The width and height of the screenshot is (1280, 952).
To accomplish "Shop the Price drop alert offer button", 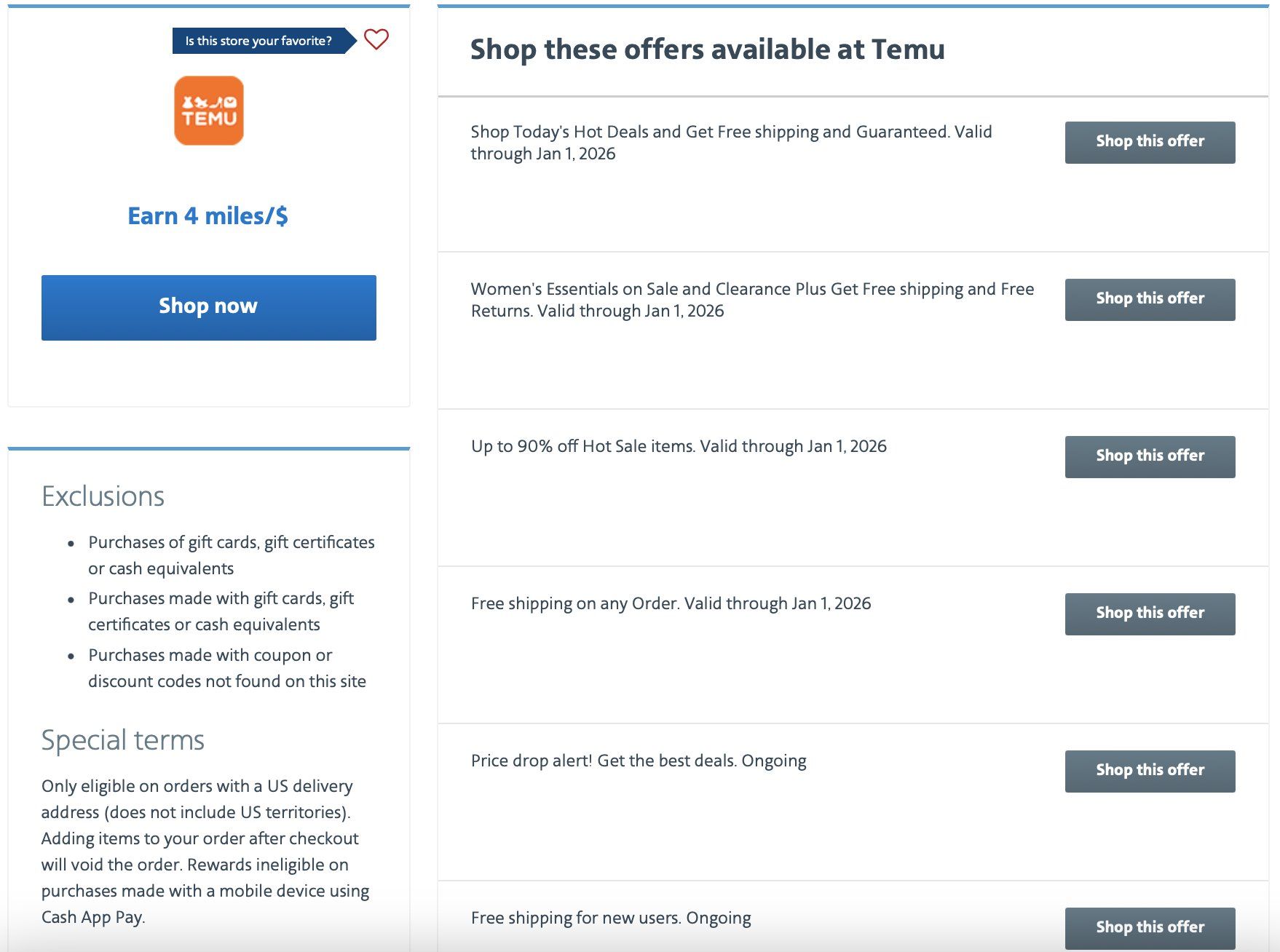I will (1150, 771).
